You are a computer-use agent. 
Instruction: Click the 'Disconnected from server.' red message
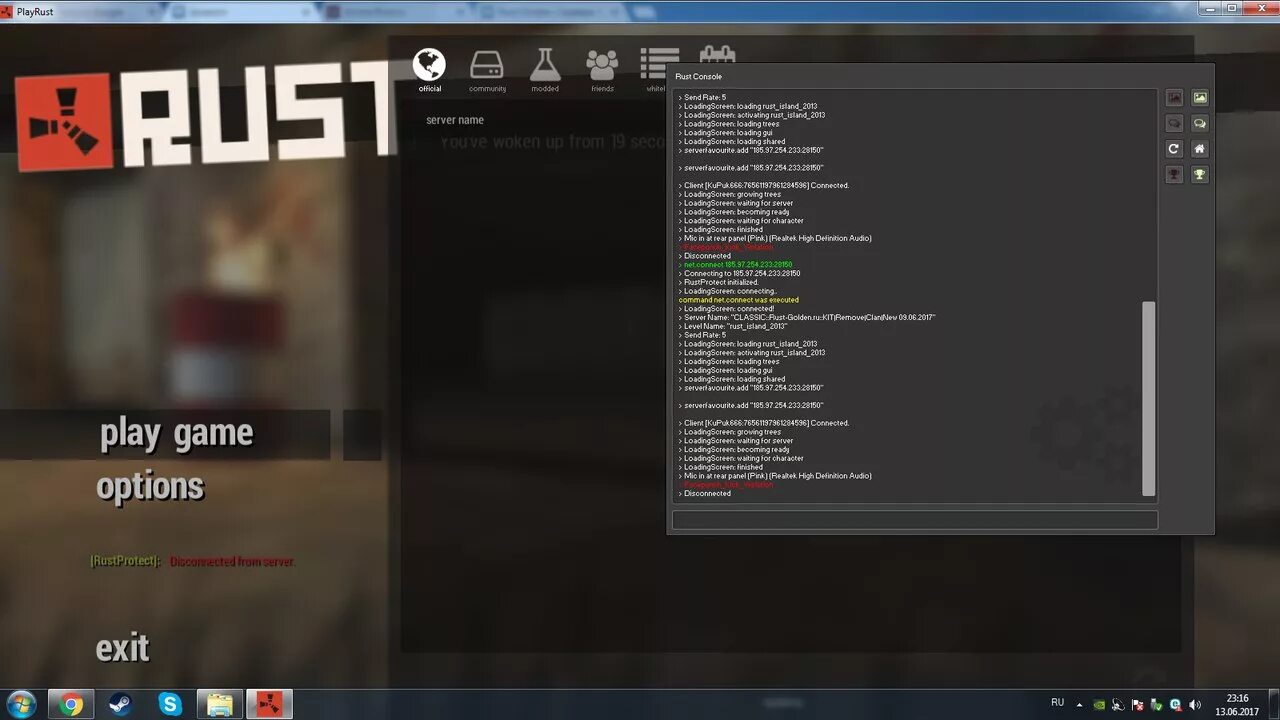click(x=232, y=562)
